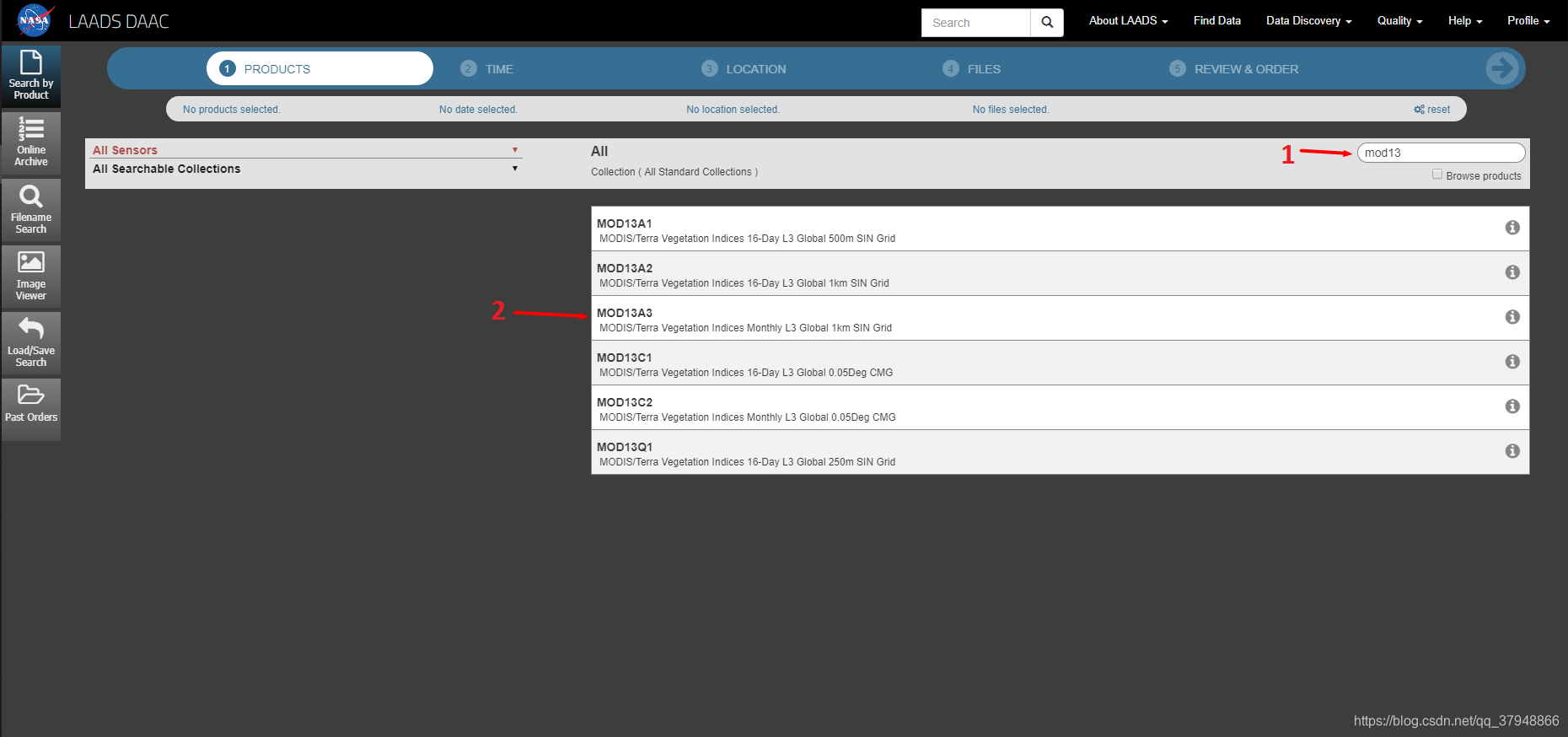
Task: Show info for MOD13C2 product
Action: tap(1512, 406)
